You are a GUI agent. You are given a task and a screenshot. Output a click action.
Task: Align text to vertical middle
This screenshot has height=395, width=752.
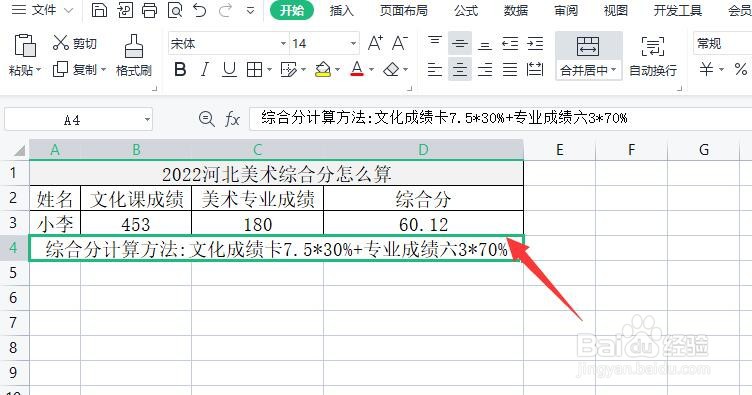(460, 43)
